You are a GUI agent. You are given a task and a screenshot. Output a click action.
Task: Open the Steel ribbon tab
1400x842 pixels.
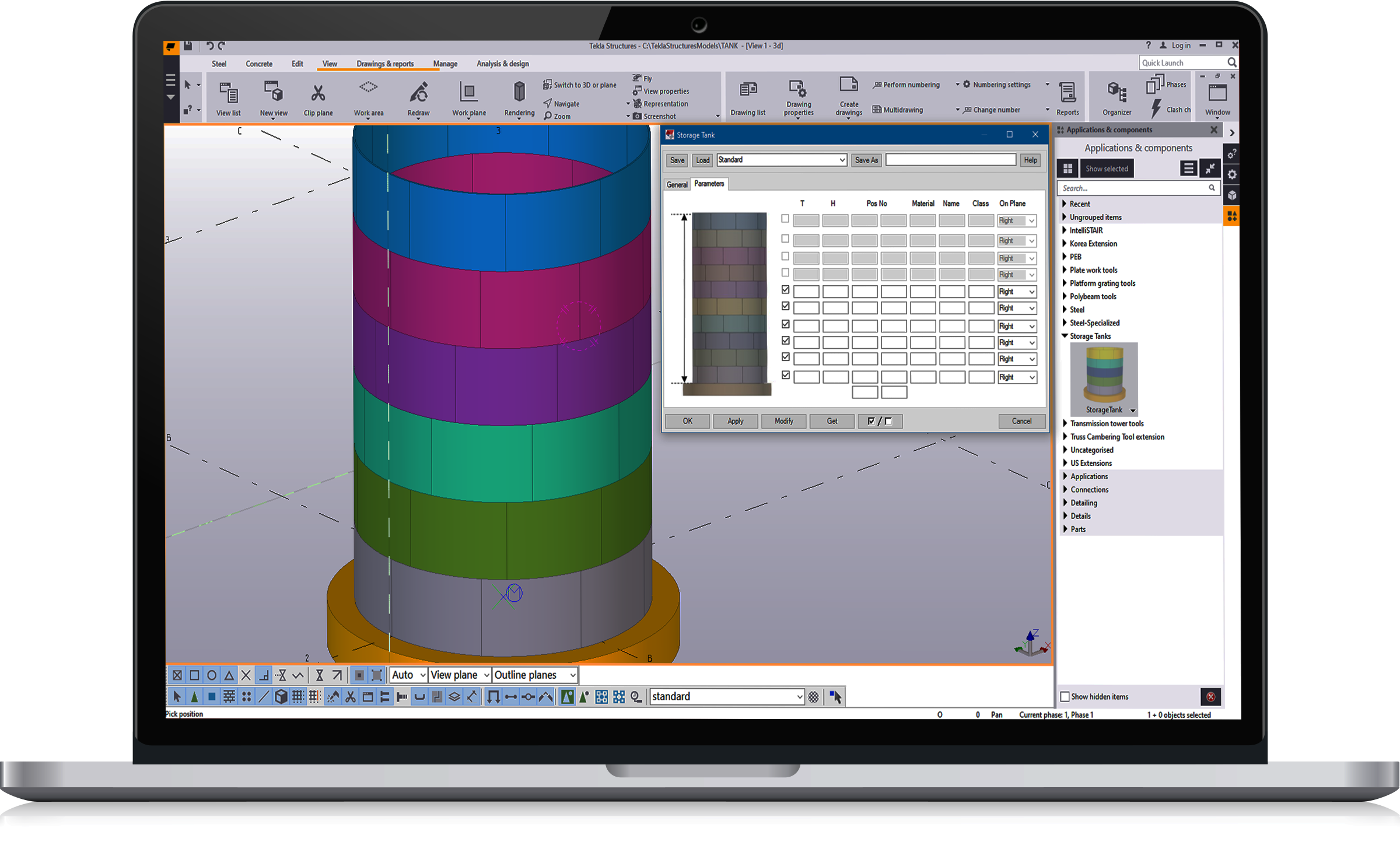point(219,64)
